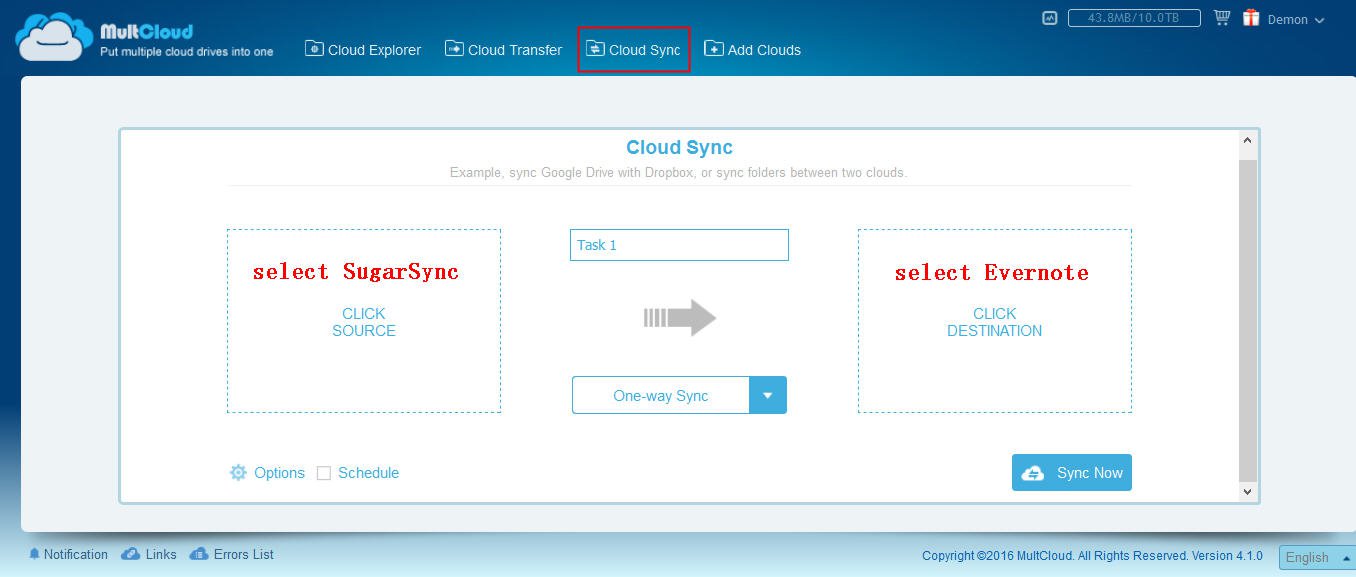Click the grey sync direction arrow
The height and width of the screenshot is (577, 1356).
coord(680,318)
